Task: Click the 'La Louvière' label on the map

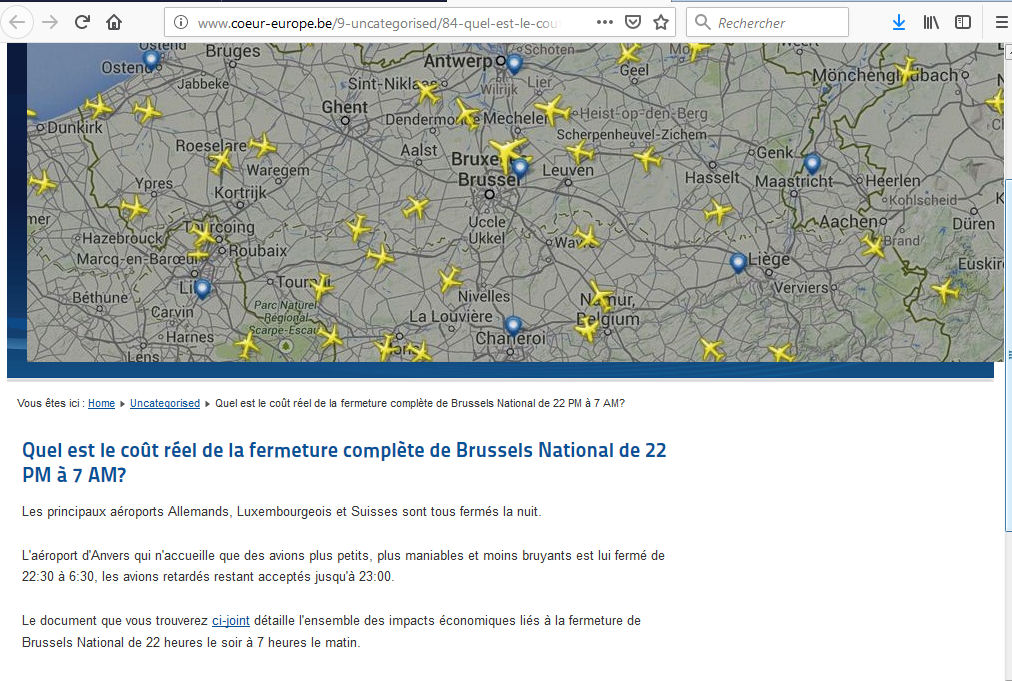Action: coord(450,316)
